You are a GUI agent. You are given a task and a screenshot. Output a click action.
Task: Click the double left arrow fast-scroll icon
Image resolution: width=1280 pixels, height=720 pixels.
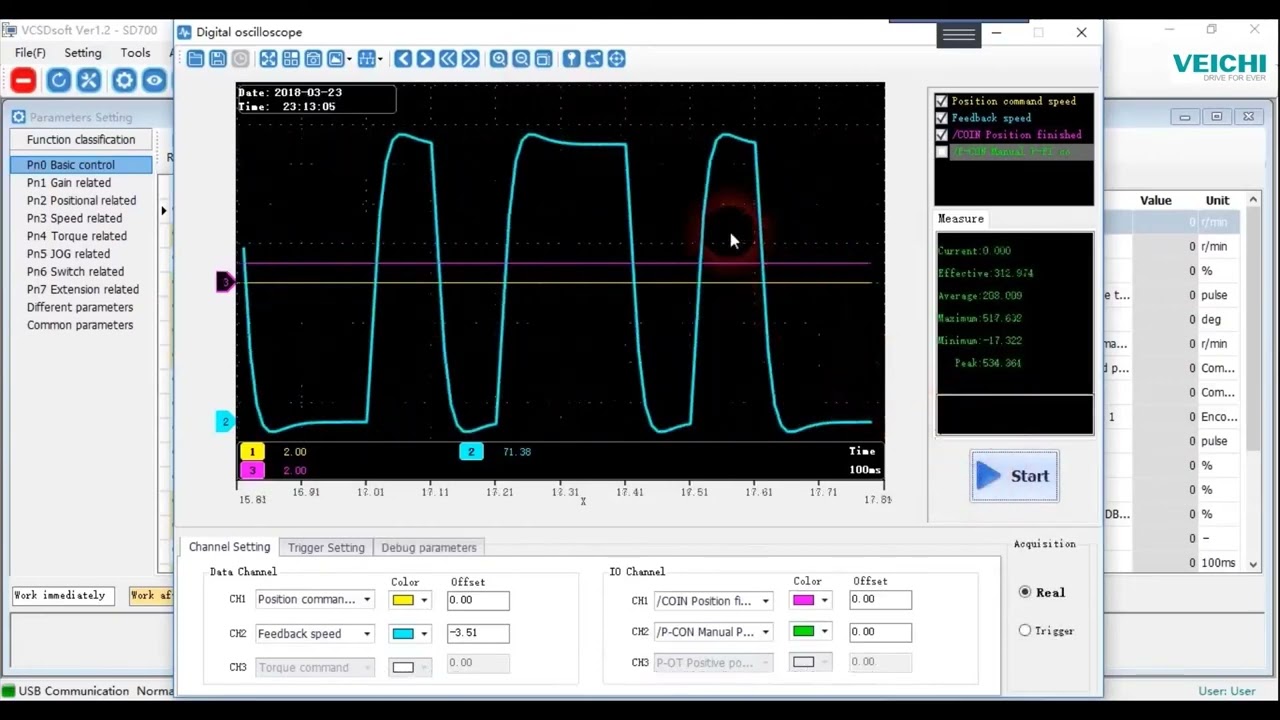[x=447, y=59]
